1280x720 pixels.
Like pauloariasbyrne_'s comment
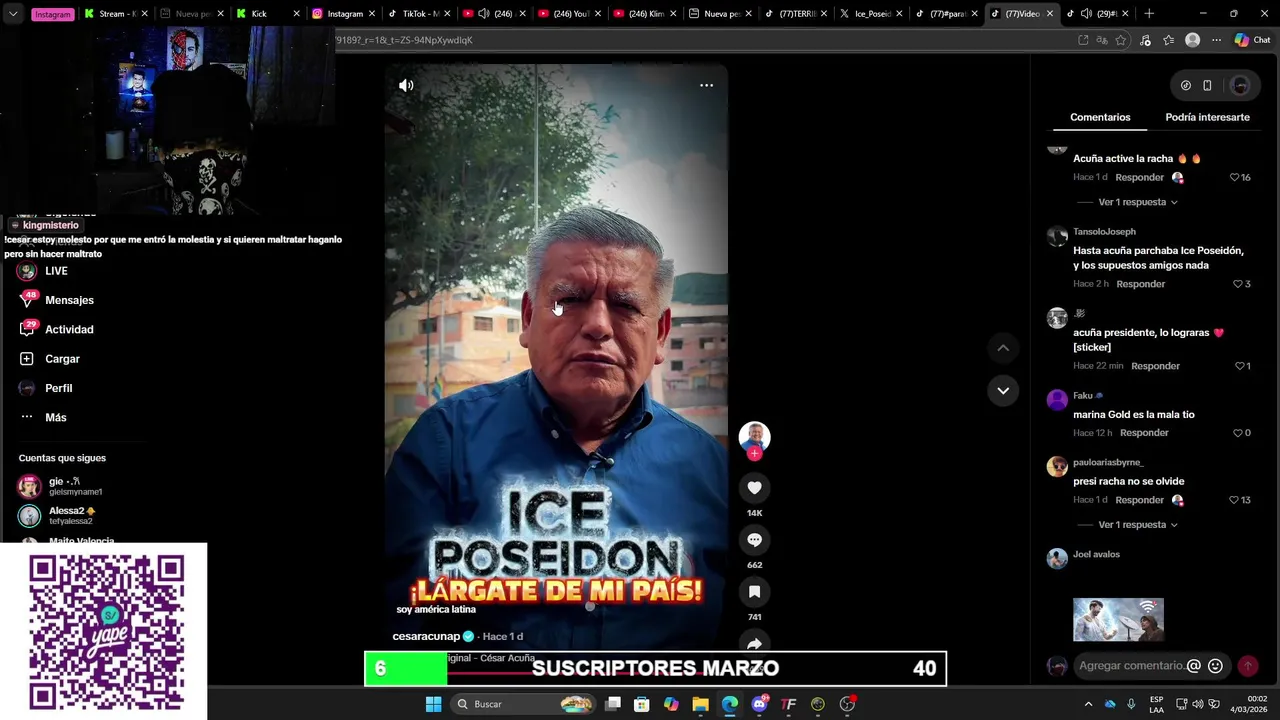click(x=1235, y=500)
